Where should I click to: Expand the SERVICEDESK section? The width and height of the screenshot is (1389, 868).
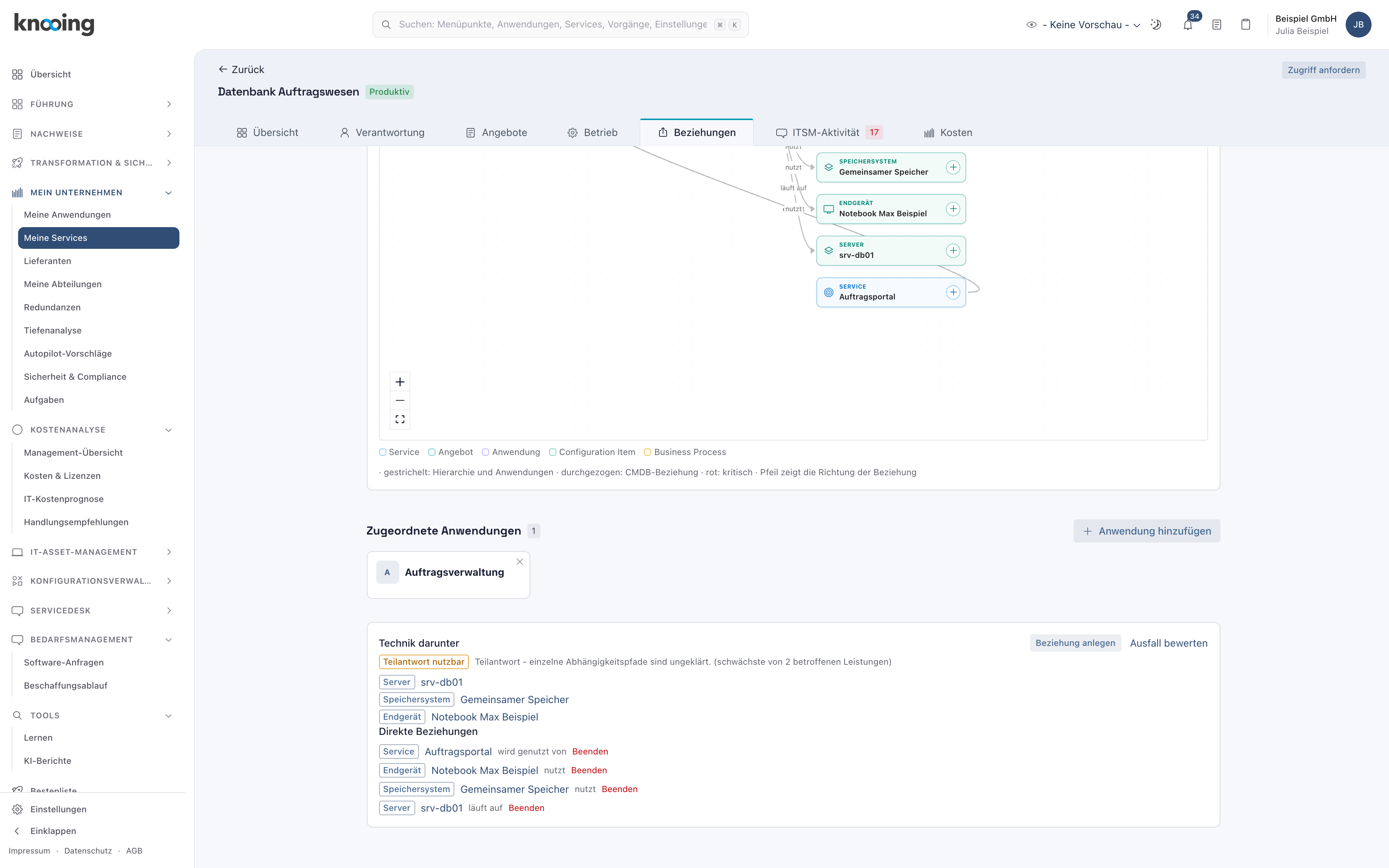tap(92, 611)
